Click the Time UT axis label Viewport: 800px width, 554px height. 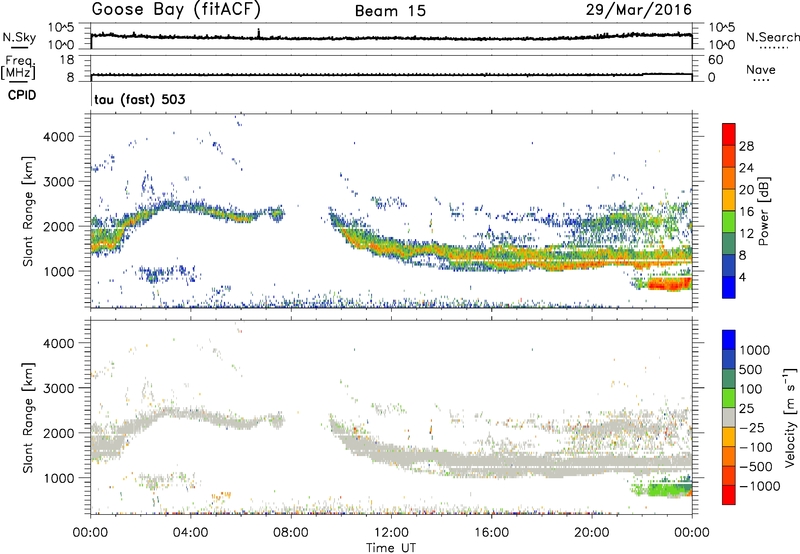point(391,548)
